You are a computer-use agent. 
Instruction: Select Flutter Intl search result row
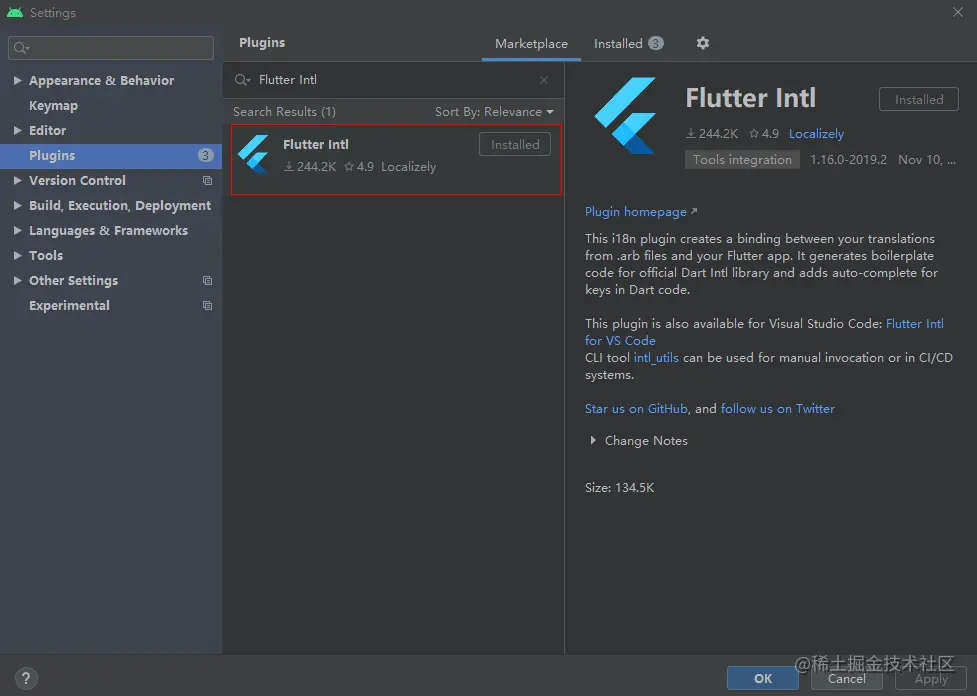tap(396, 160)
